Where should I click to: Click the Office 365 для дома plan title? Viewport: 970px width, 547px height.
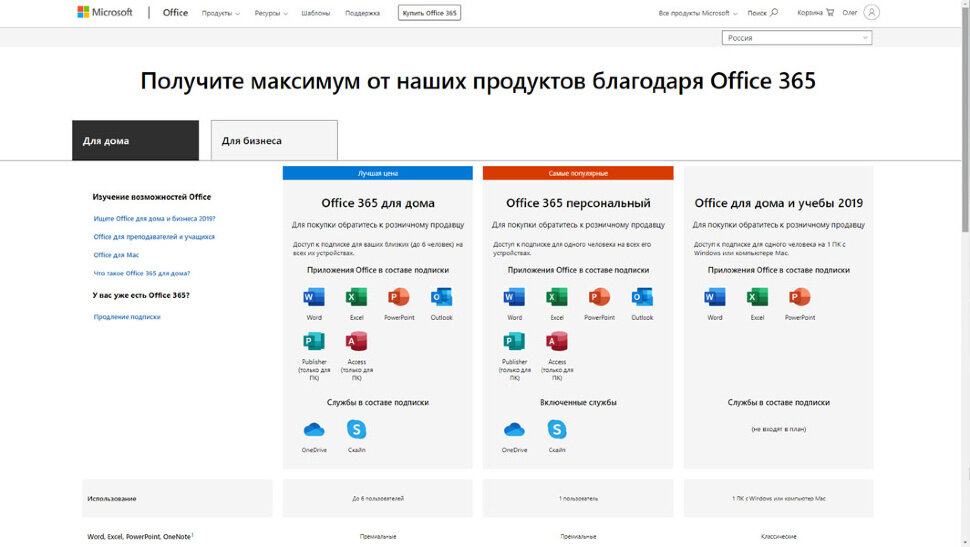(x=377, y=203)
